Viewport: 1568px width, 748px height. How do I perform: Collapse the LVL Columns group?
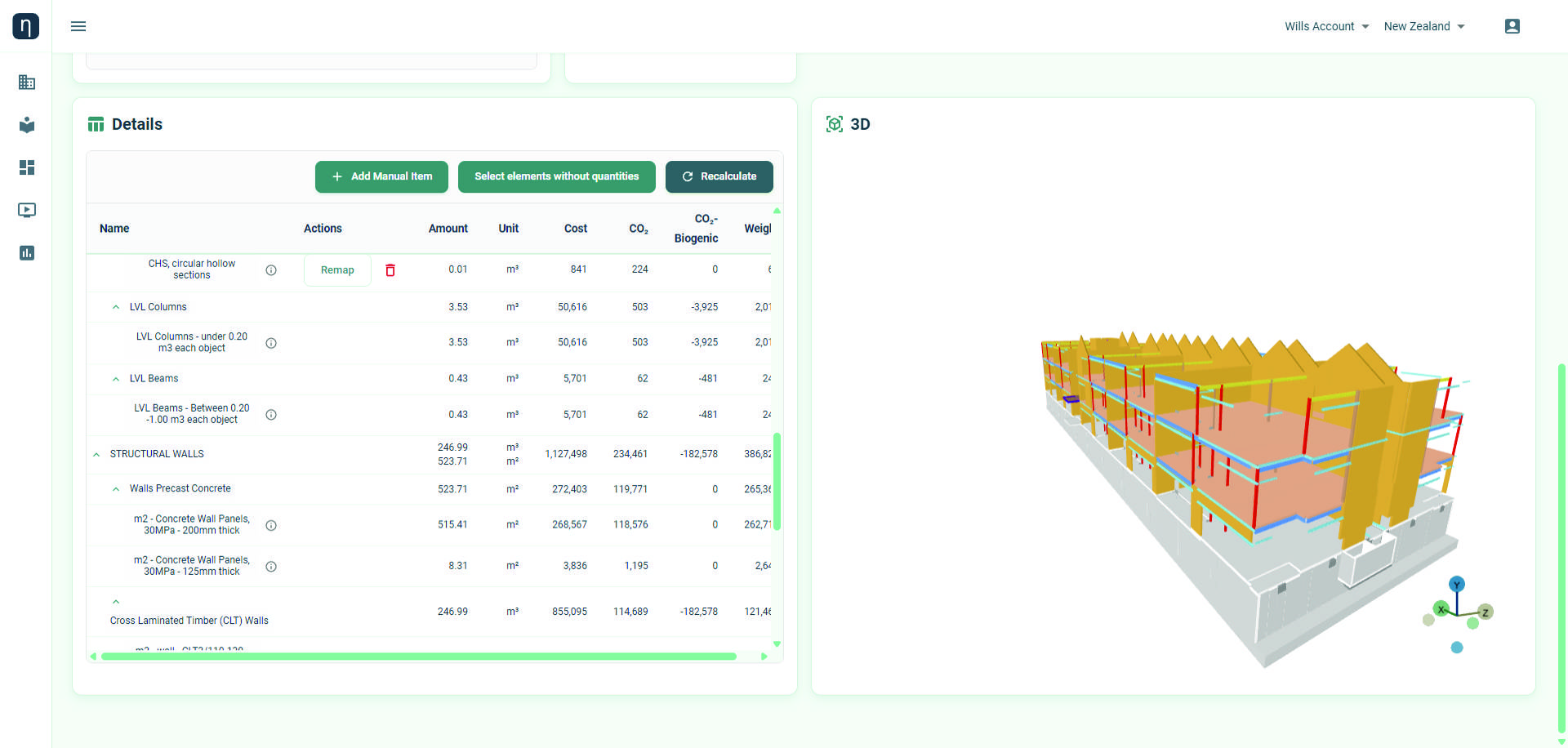click(x=116, y=307)
